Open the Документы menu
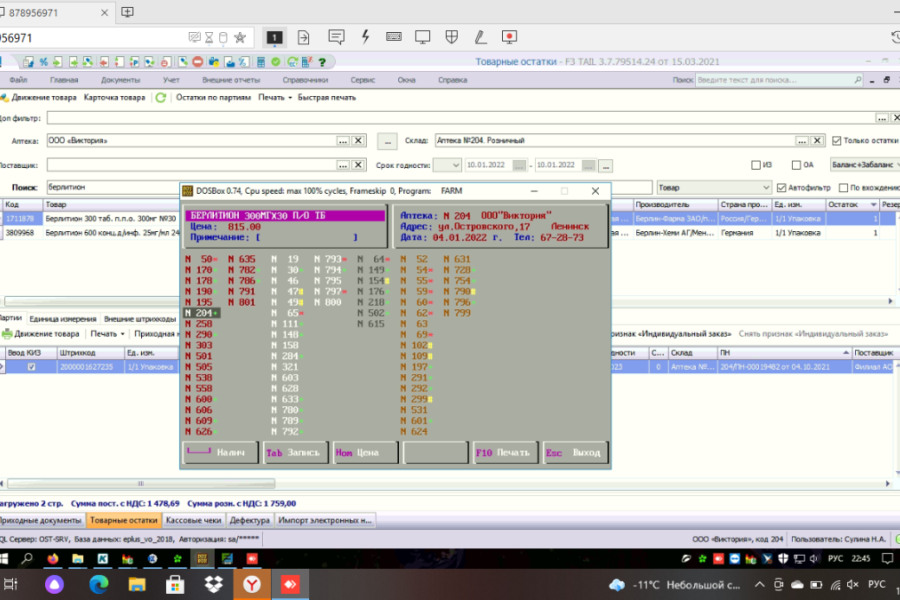 tap(120, 80)
